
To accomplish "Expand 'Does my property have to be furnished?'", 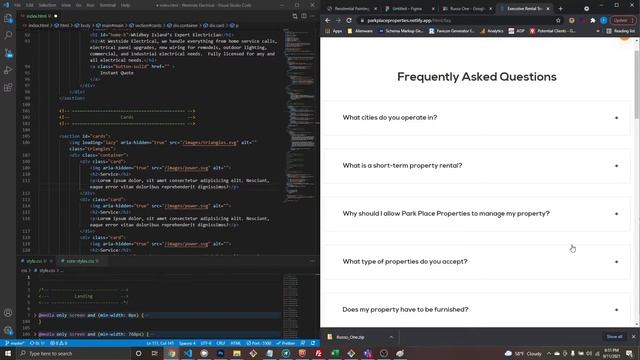I will tap(477, 310).
